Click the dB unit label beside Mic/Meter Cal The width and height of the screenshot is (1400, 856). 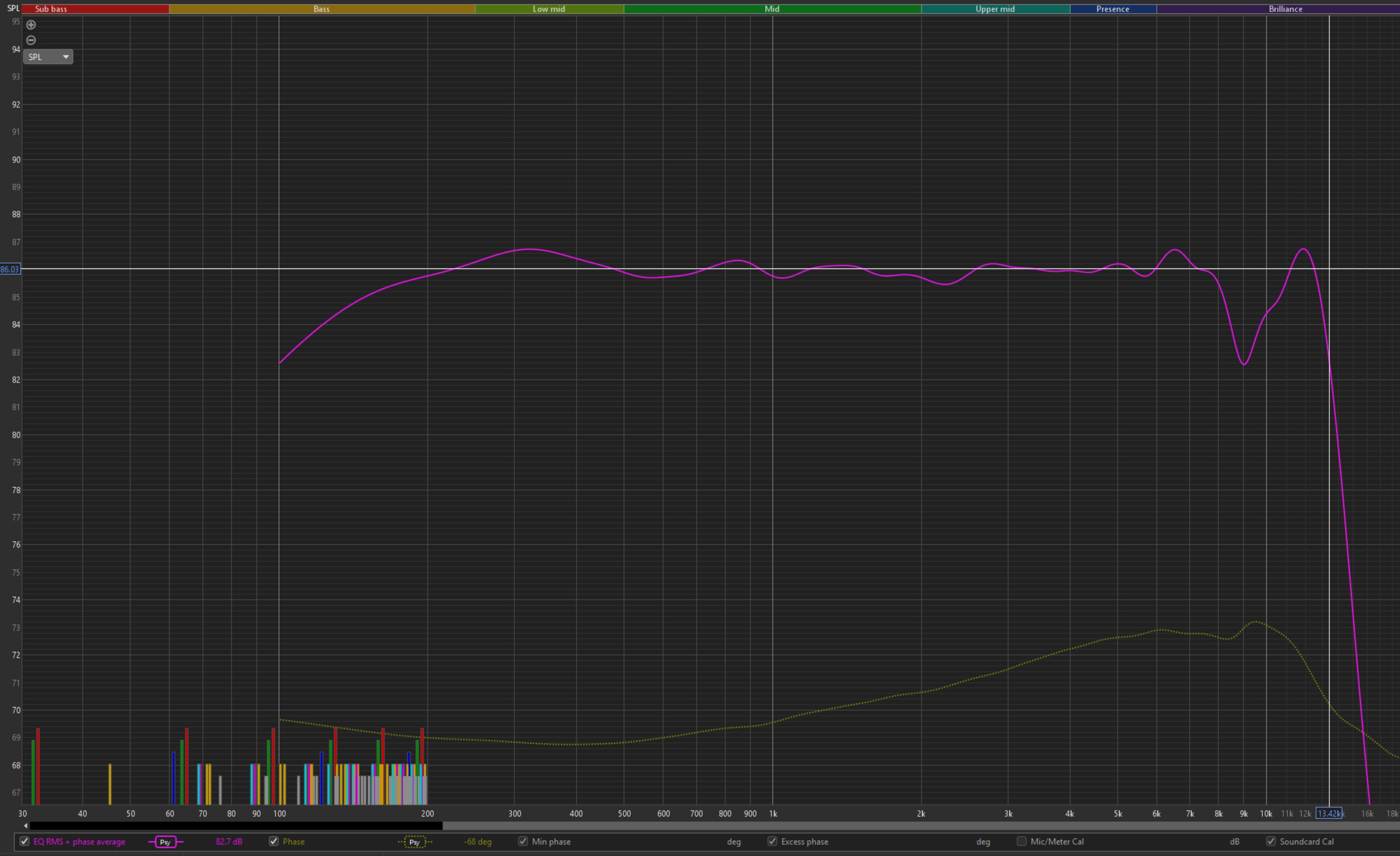(1235, 841)
